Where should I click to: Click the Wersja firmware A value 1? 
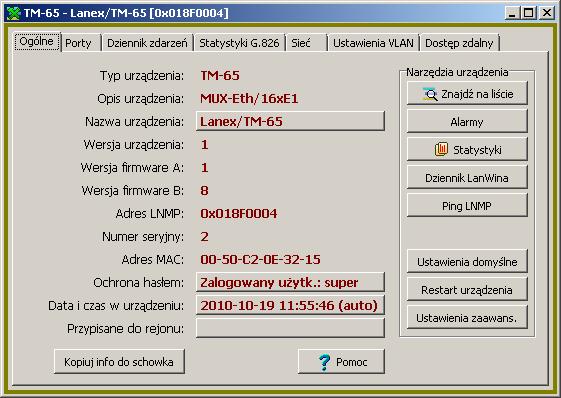[204, 168]
